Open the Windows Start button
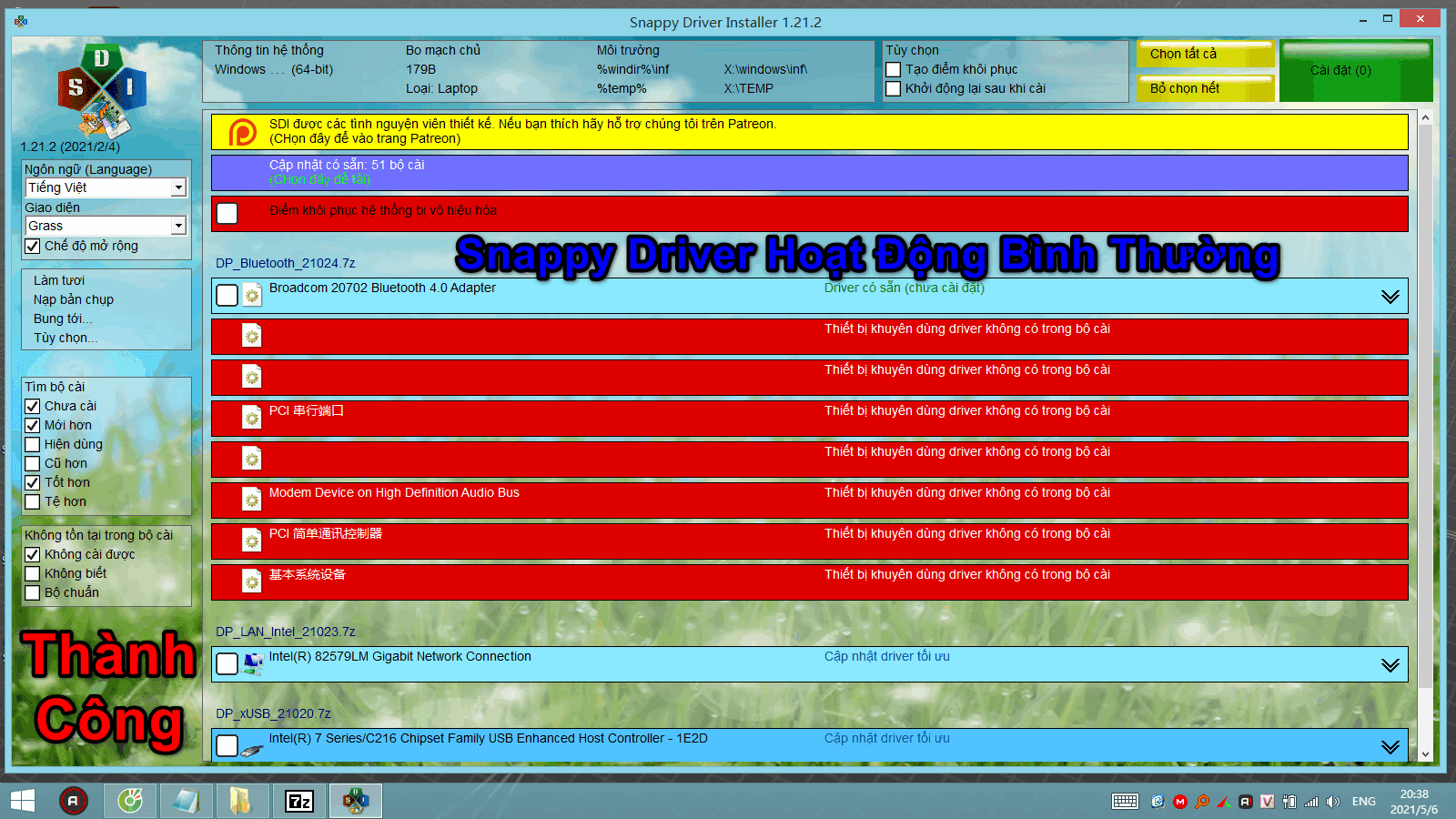 (23, 801)
